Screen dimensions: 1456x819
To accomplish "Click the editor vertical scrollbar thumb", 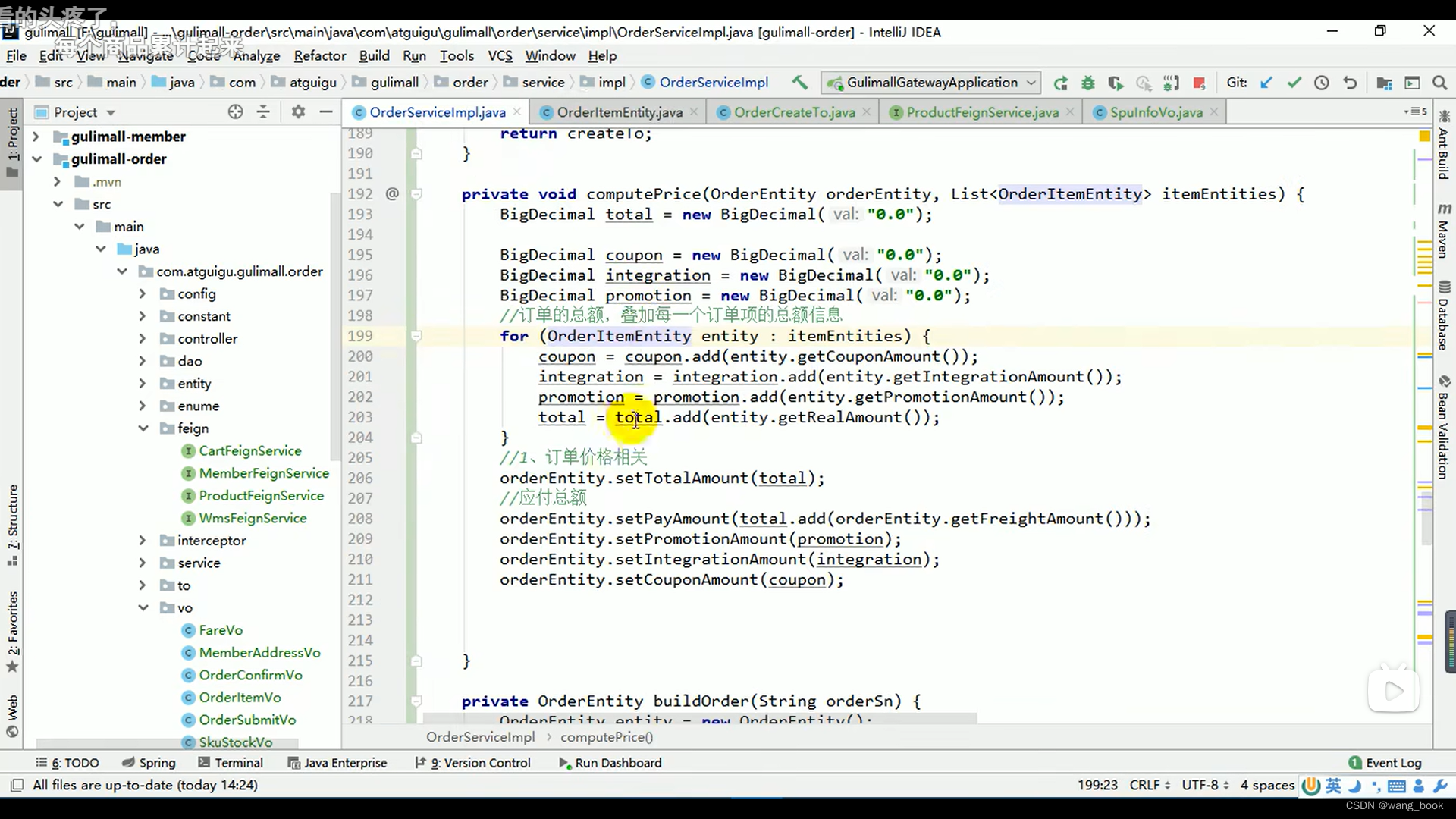I will pos(1426,520).
